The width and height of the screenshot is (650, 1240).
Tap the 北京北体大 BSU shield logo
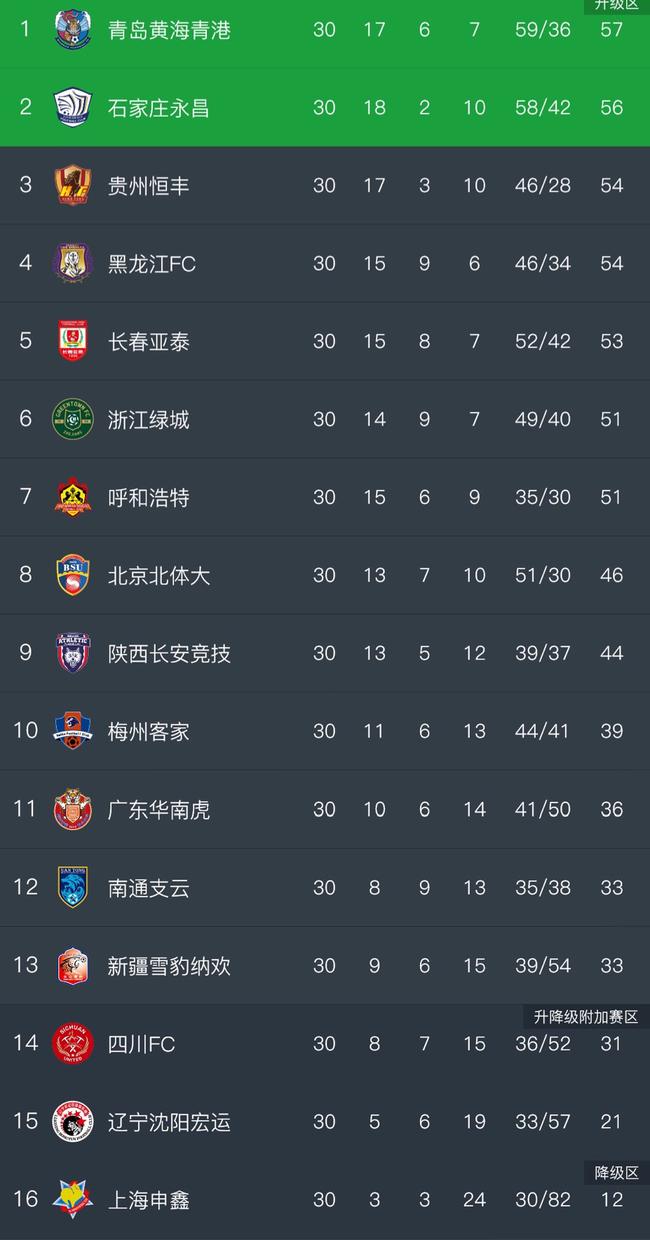[72, 576]
